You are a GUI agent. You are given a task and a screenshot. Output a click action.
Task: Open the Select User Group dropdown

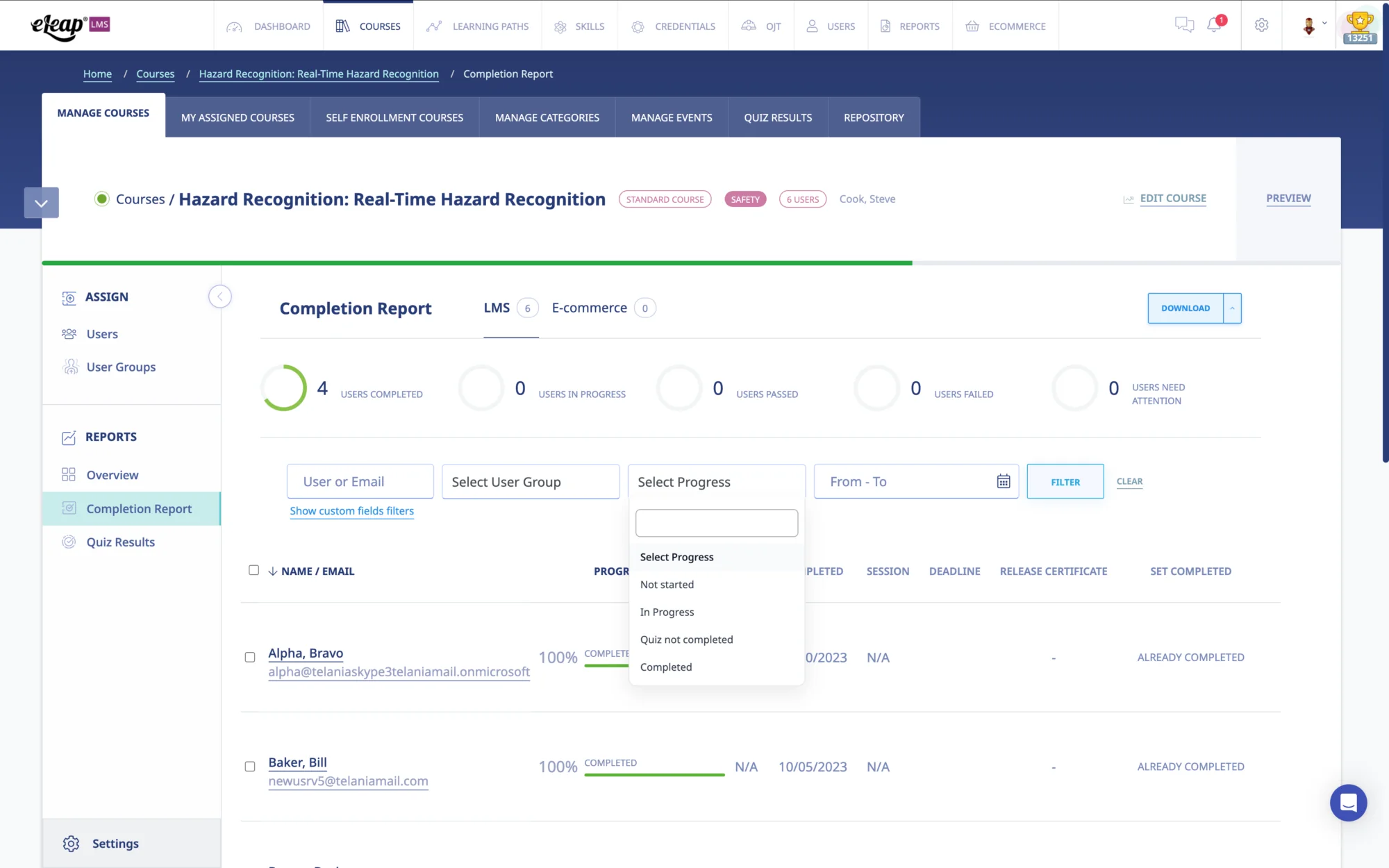pos(531,482)
